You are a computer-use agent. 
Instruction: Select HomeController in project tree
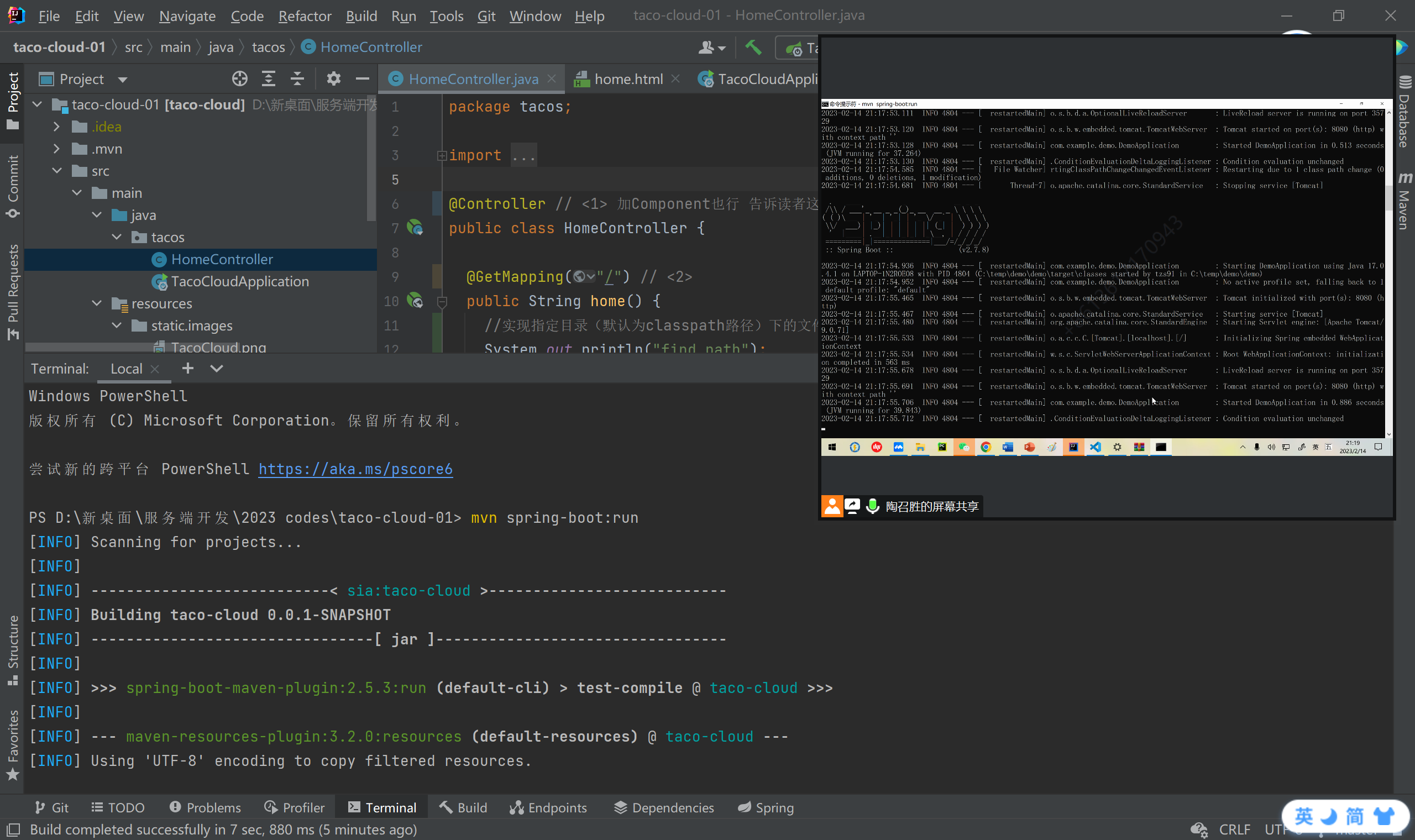click(222, 259)
